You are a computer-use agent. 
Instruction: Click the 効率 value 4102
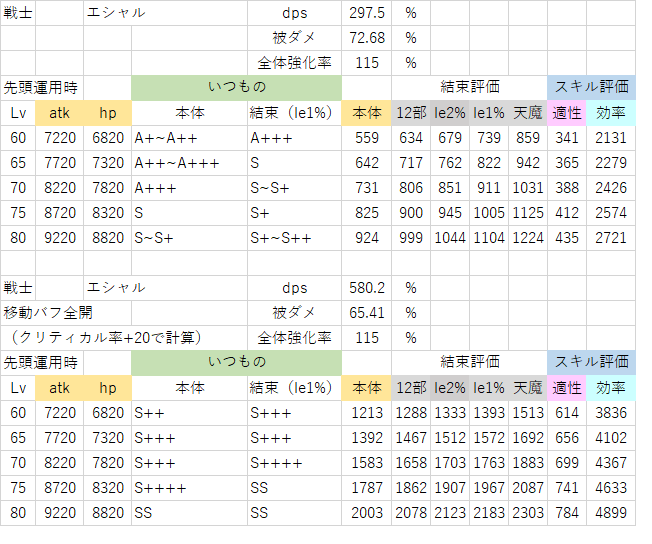click(x=611, y=438)
